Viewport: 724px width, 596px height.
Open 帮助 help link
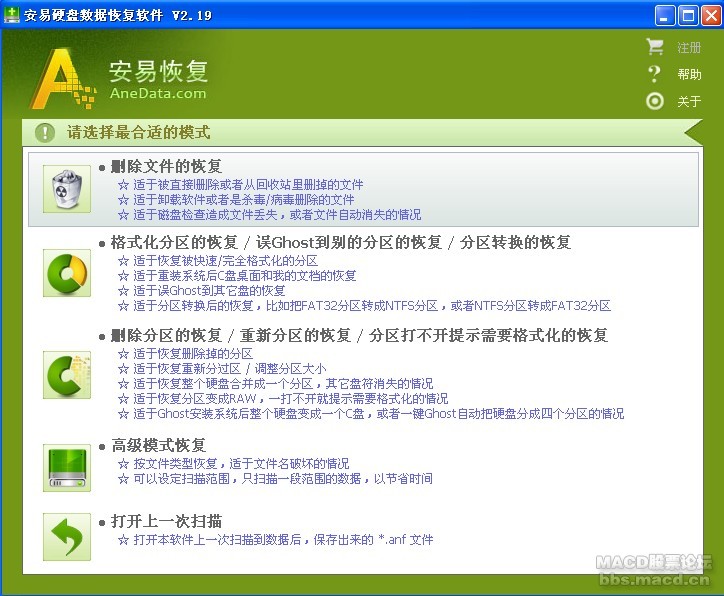point(689,74)
